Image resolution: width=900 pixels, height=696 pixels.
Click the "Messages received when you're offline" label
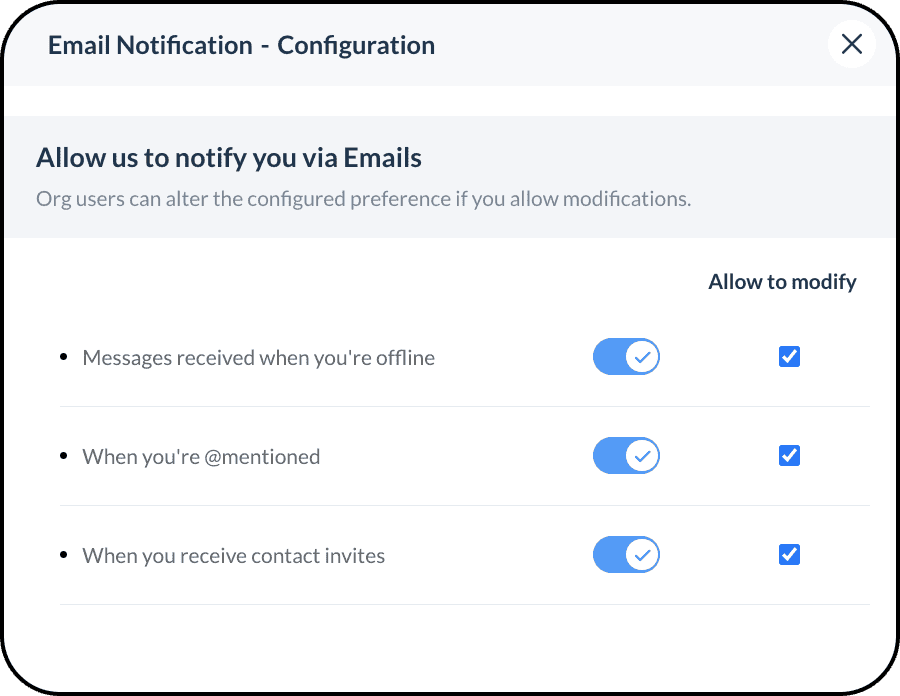(258, 358)
